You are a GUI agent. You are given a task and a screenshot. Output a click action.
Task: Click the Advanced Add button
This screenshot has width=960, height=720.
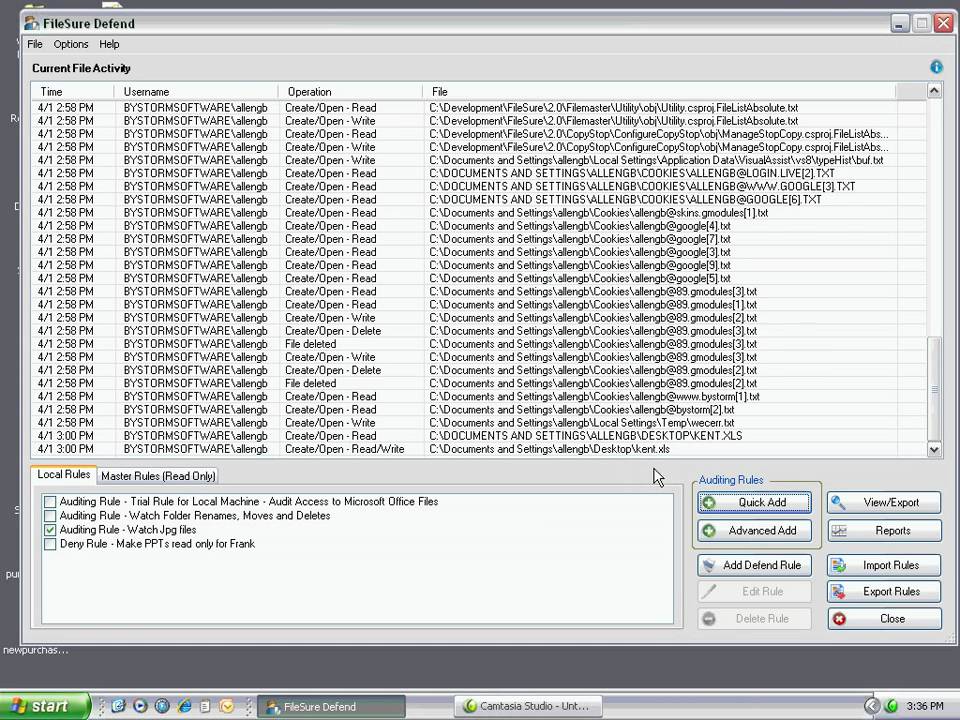[754, 531]
